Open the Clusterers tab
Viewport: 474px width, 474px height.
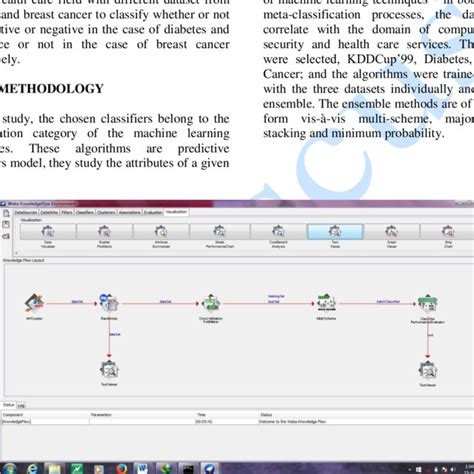click(x=107, y=212)
